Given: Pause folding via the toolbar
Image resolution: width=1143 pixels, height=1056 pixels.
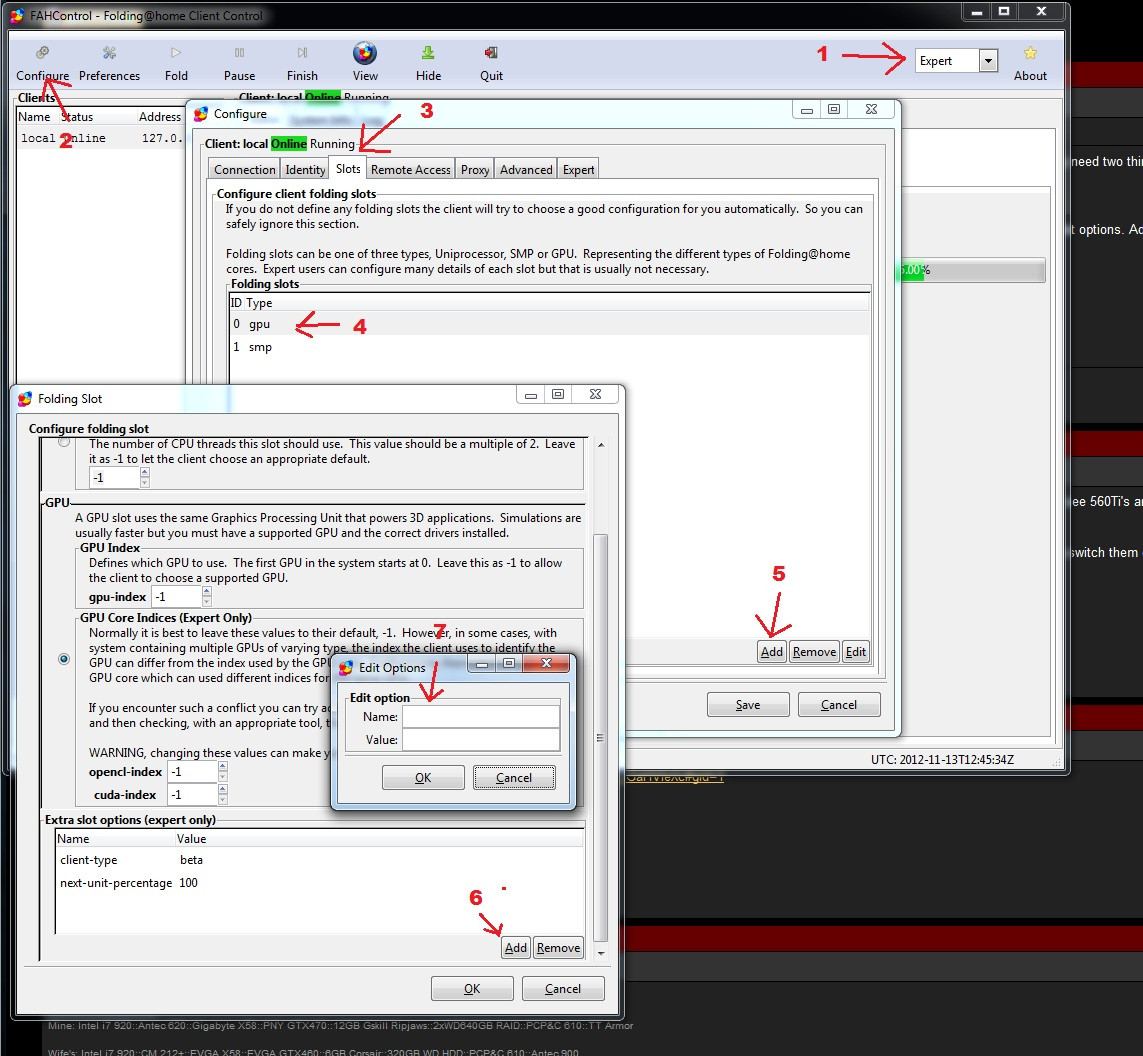Looking at the screenshot, I should tap(239, 63).
